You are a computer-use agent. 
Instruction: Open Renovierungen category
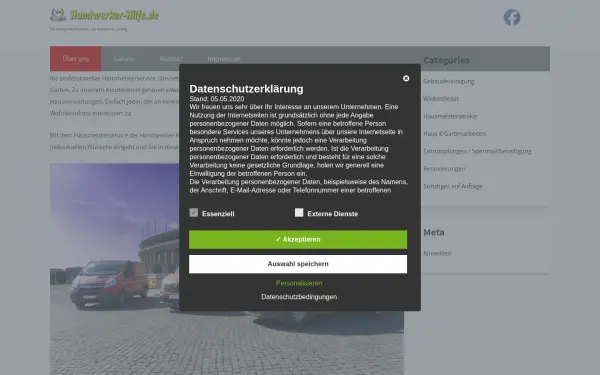[444, 169]
